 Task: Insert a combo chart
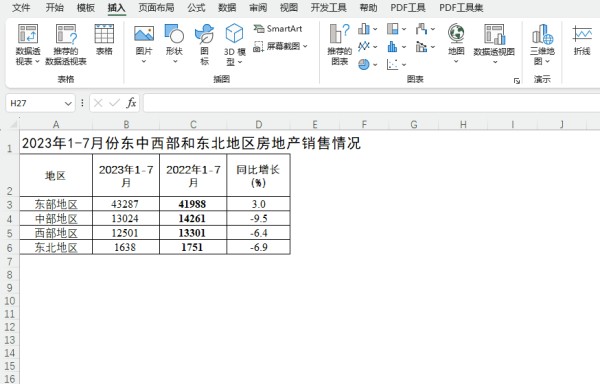pos(421,47)
